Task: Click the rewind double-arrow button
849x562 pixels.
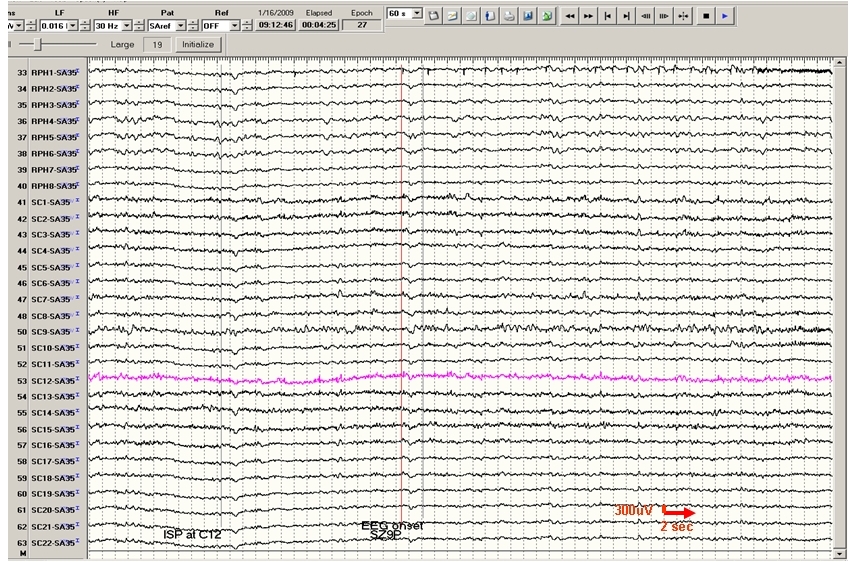Action: (x=570, y=18)
